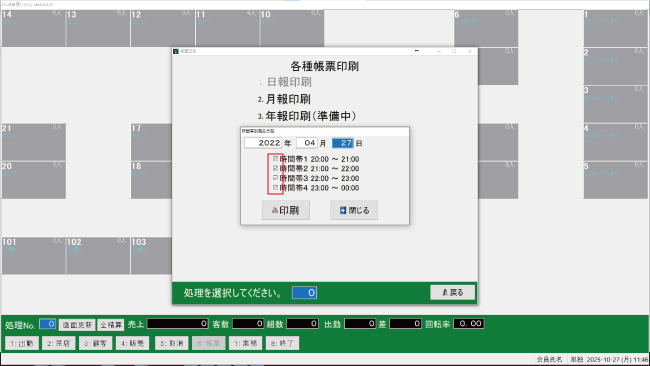Select VIP table tile 2

(615, 66)
